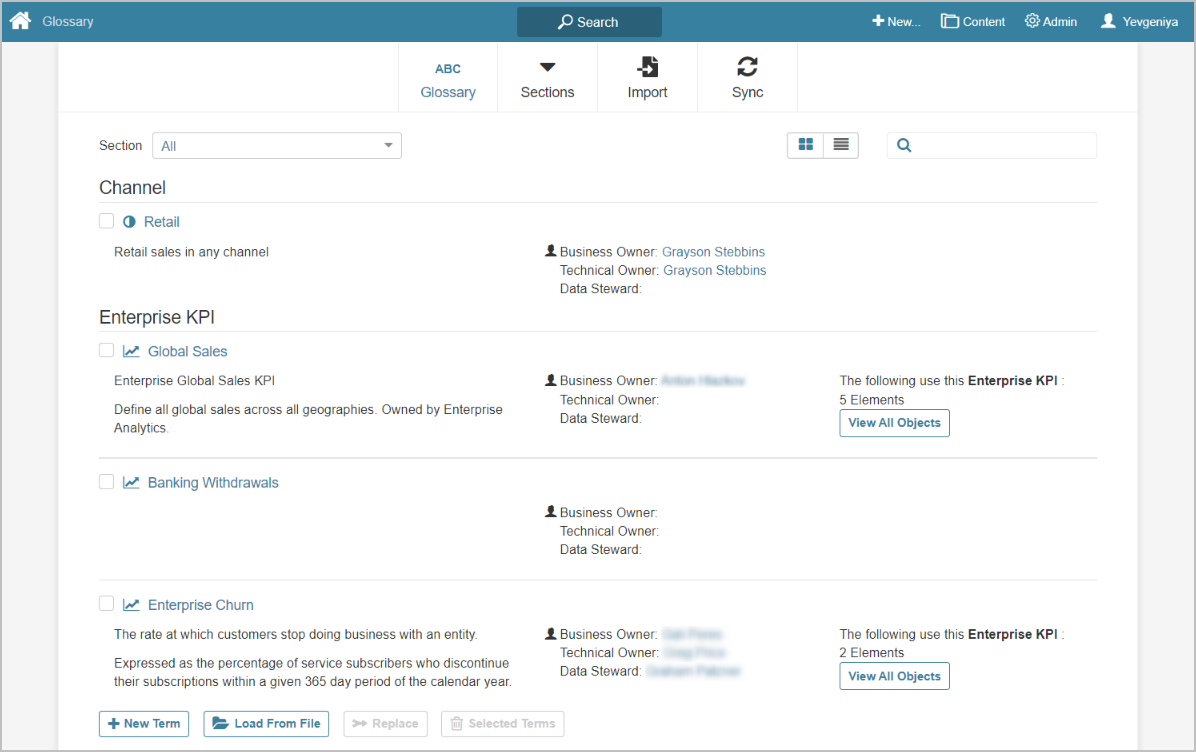Expand the Sections dropdown menu
This screenshot has height=752, width=1196.
tap(547, 78)
